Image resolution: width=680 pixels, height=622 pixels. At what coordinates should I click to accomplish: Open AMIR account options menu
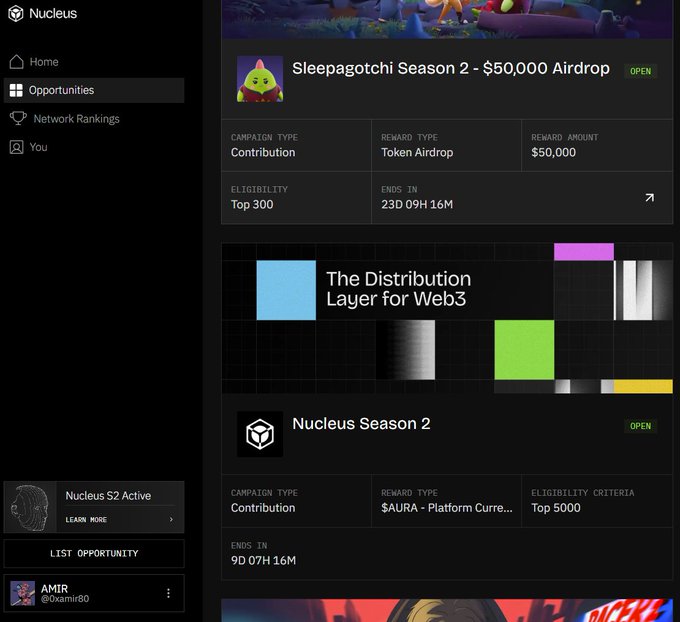coord(168,593)
